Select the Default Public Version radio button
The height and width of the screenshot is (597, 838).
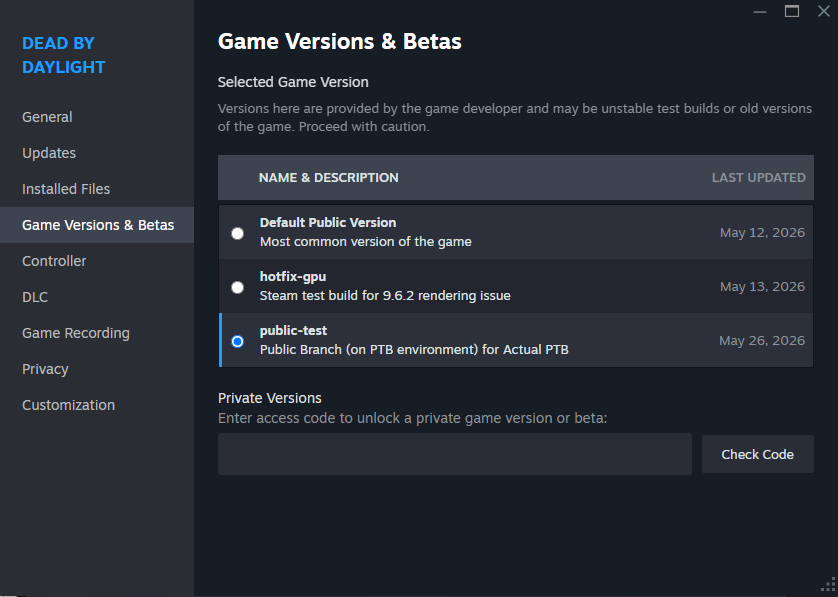tap(237, 234)
